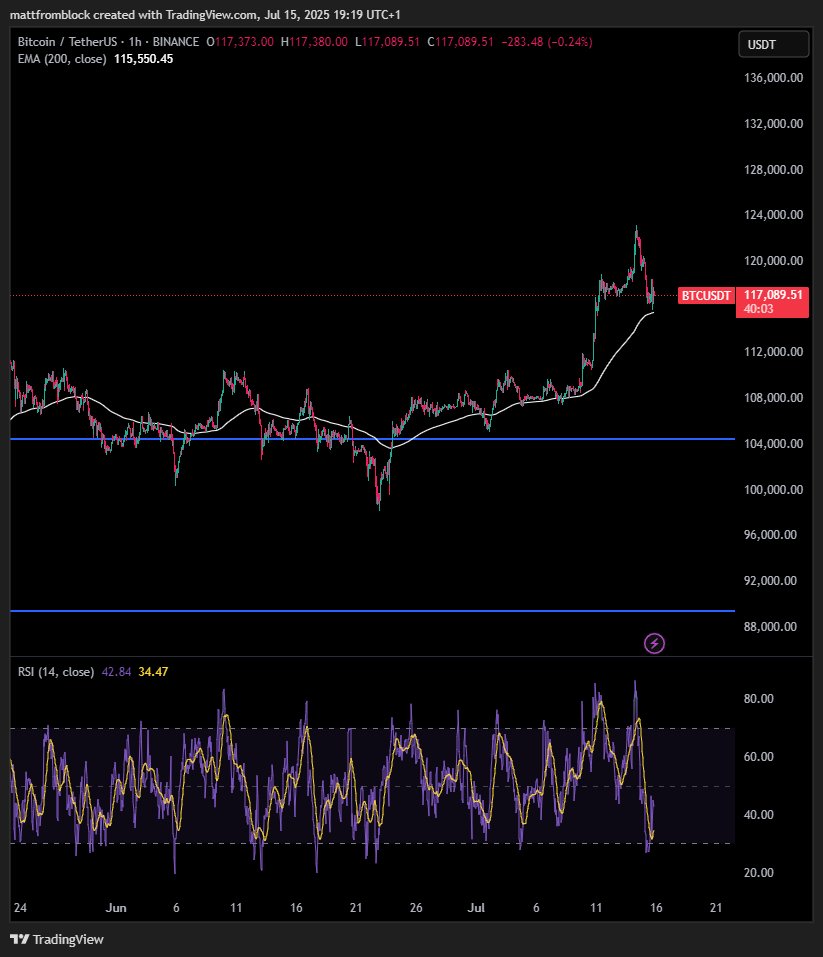Click the 136,000.00 price axis label
This screenshot has height=957, width=823.
tap(773, 78)
